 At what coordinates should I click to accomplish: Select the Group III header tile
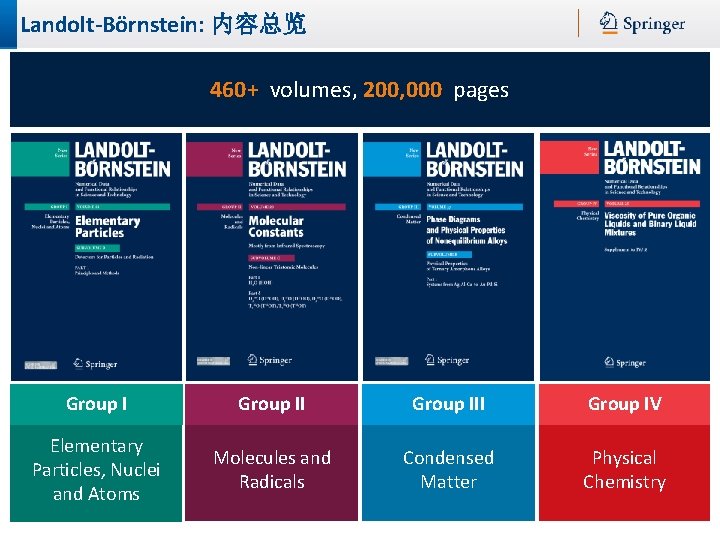click(x=448, y=405)
